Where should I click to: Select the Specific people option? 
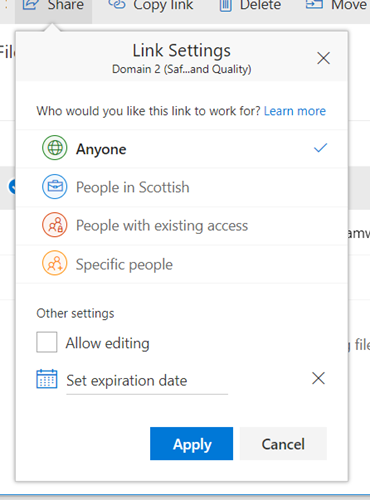[x=182, y=264]
